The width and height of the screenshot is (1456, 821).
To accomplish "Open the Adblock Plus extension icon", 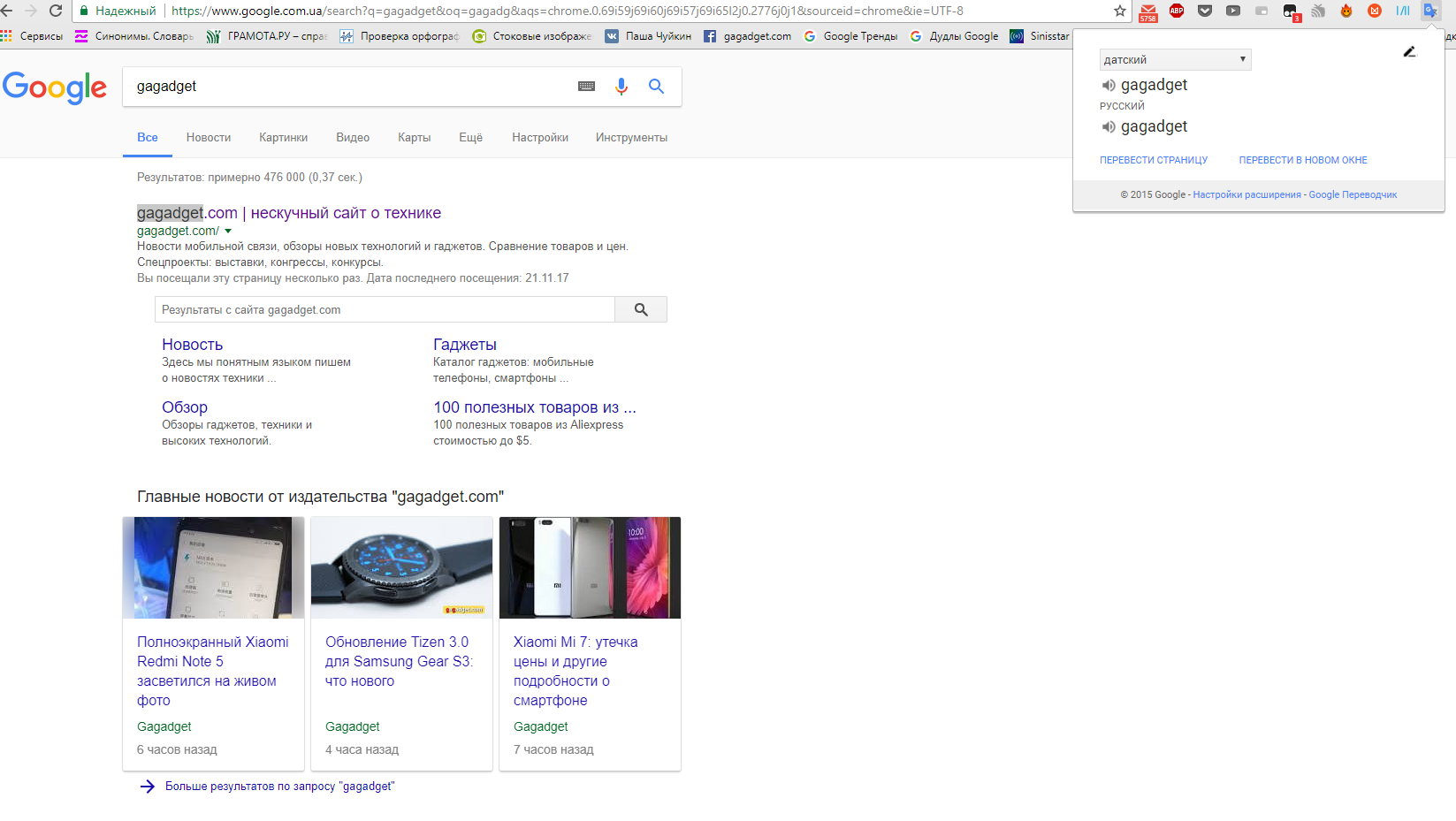I will (1177, 11).
